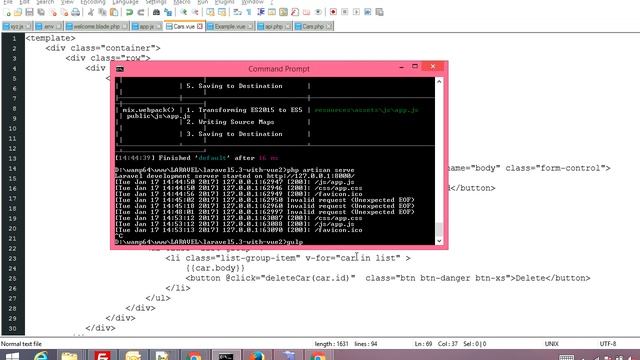The image size is (640, 360).
Task: Open Find with the binoculars icon
Action: coord(156,12)
